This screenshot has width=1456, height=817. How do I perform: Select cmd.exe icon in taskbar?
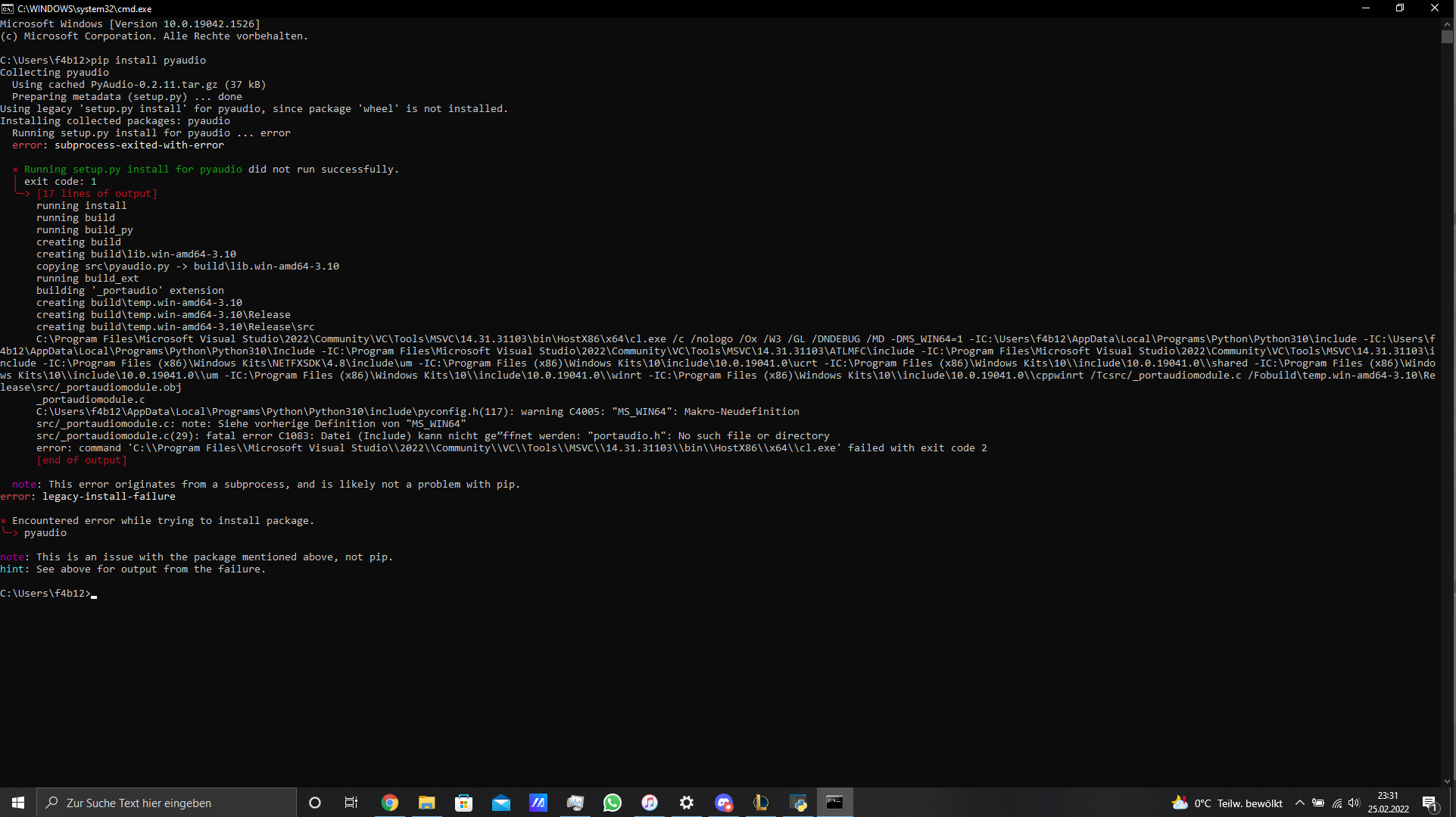[834, 803]
